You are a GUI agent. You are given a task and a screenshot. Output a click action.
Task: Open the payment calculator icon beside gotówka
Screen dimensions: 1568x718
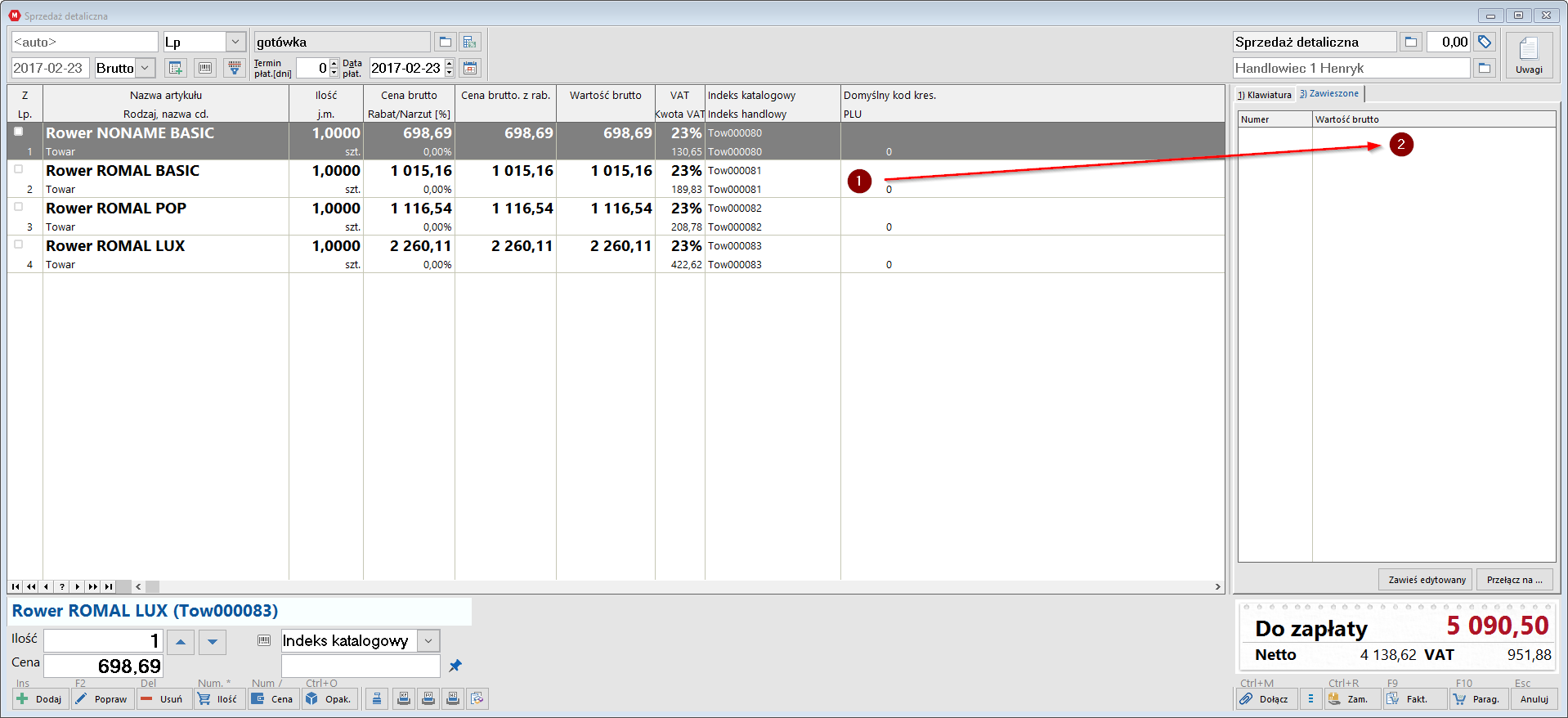[x=470, y=42]
